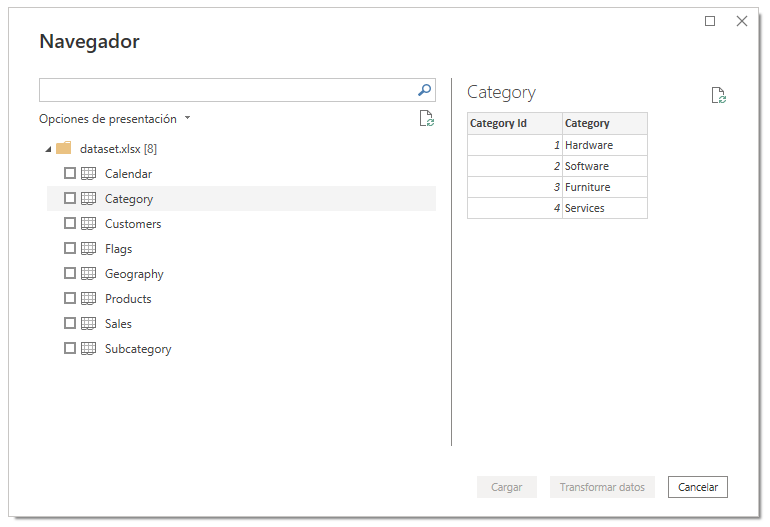Click the Geography table icon
Image resolution: width=770 pixels, height=527 pixels.
tap(88, 274)
